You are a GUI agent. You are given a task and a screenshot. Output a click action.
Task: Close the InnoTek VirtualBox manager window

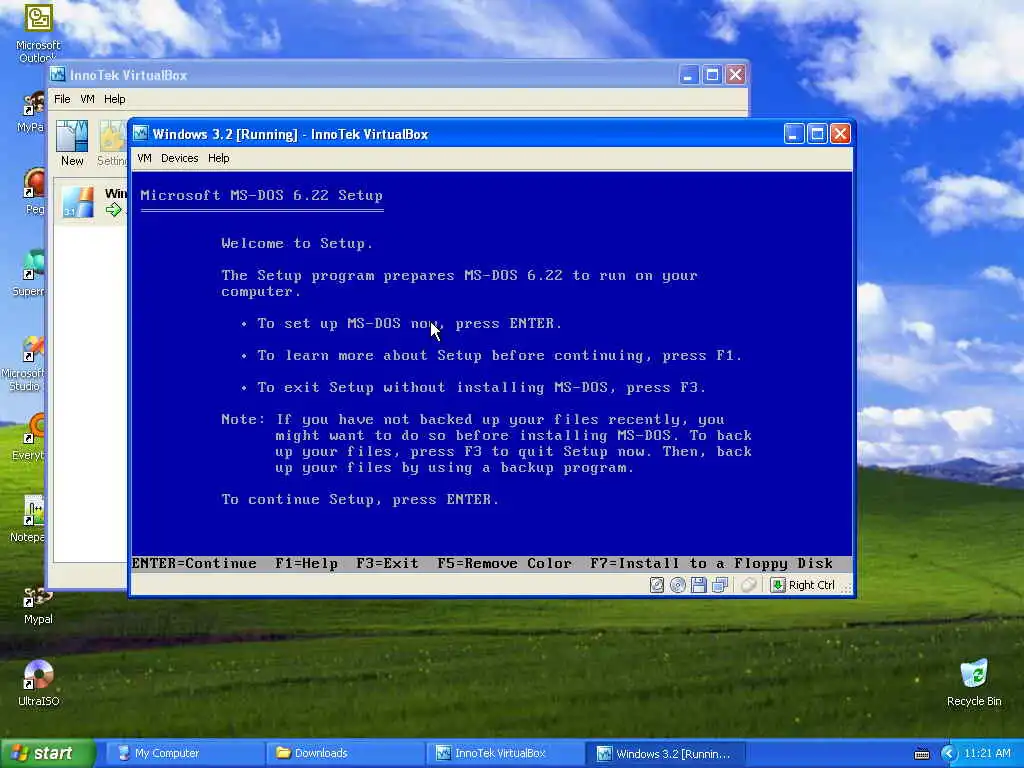click(735, 75)
